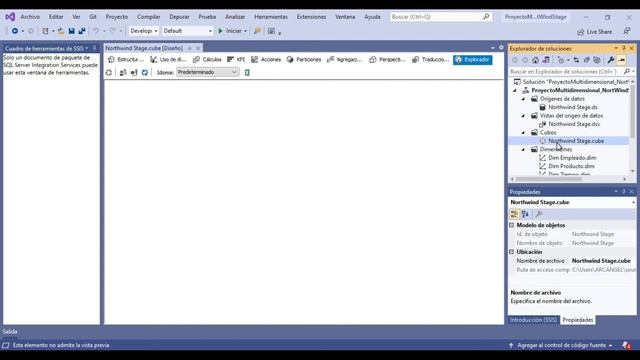Open the Archivo menu

click(30, 17)
